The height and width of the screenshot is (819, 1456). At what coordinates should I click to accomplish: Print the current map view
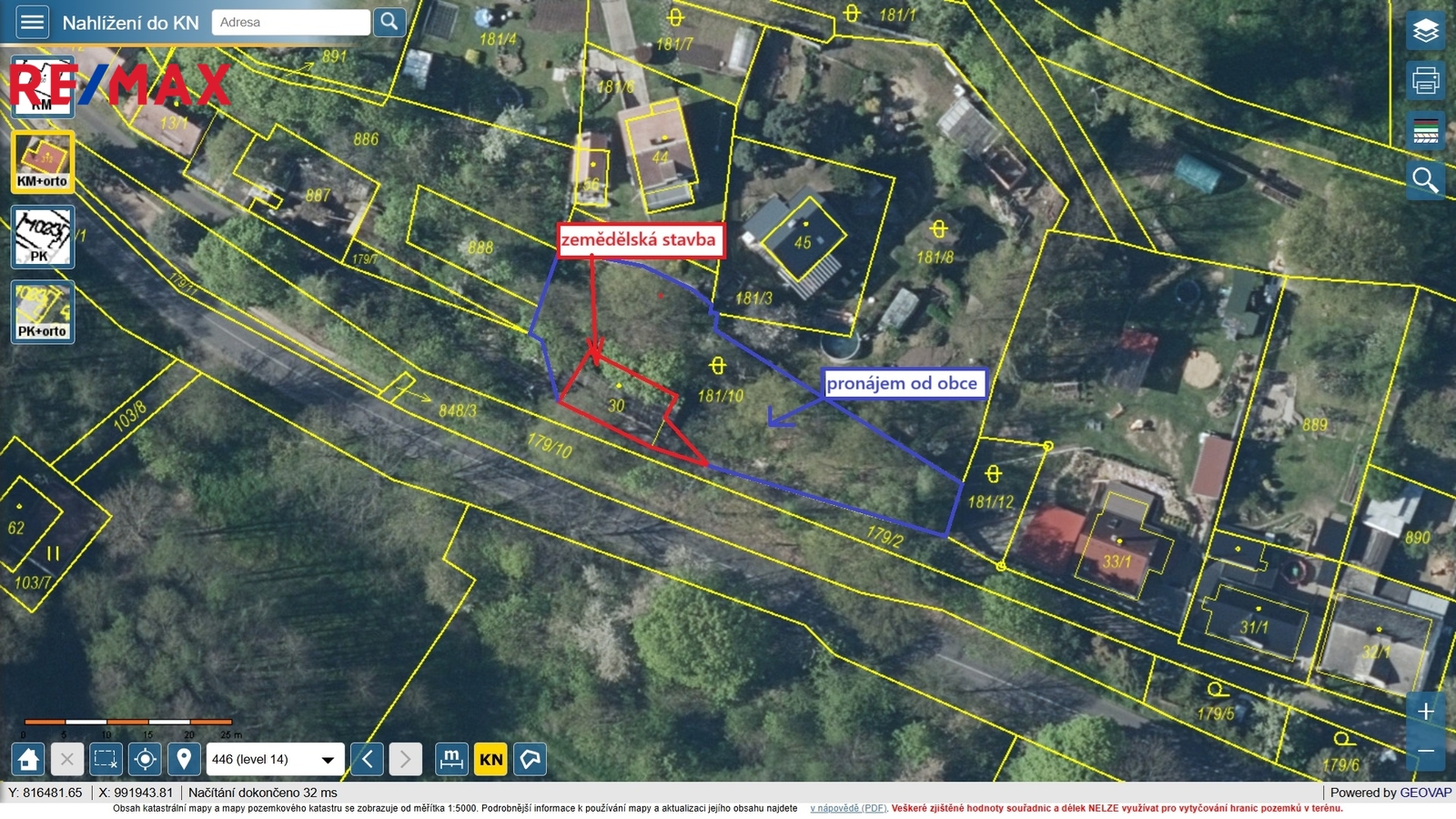click(1425, 81)
